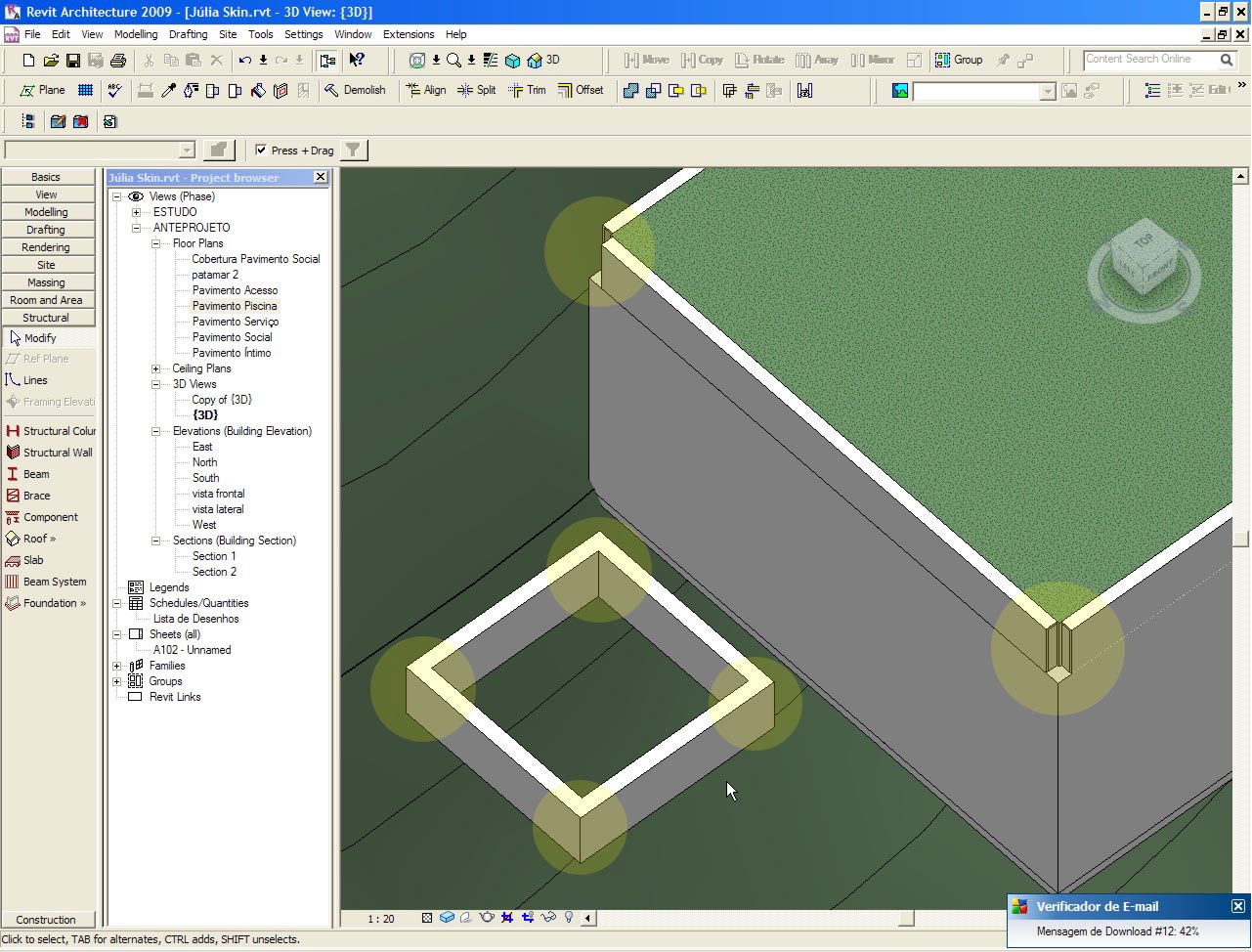Click the Group button in toolbar
1252x952 pixels.
(959, 60)
